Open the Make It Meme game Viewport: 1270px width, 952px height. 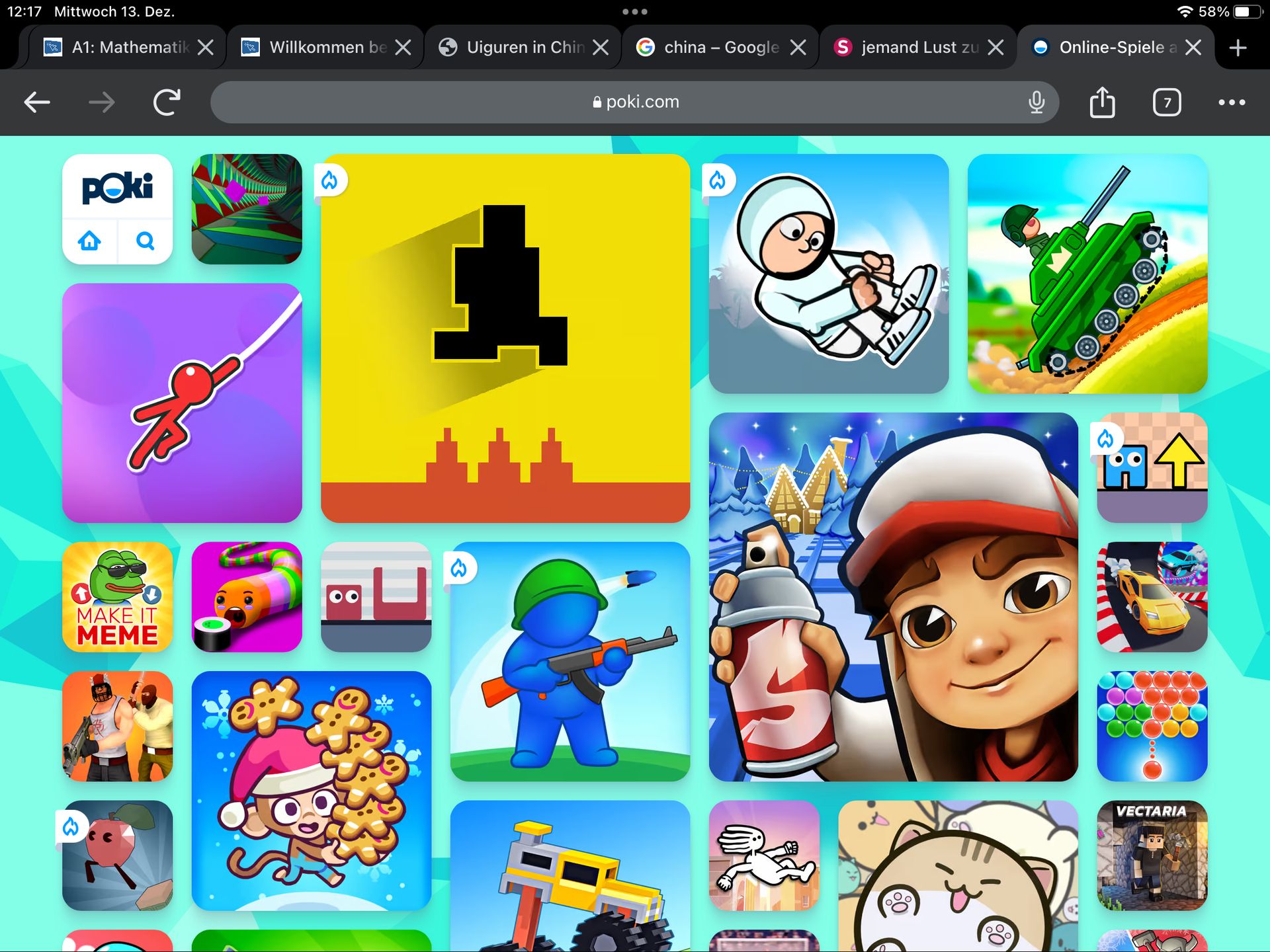click(117, 597)
